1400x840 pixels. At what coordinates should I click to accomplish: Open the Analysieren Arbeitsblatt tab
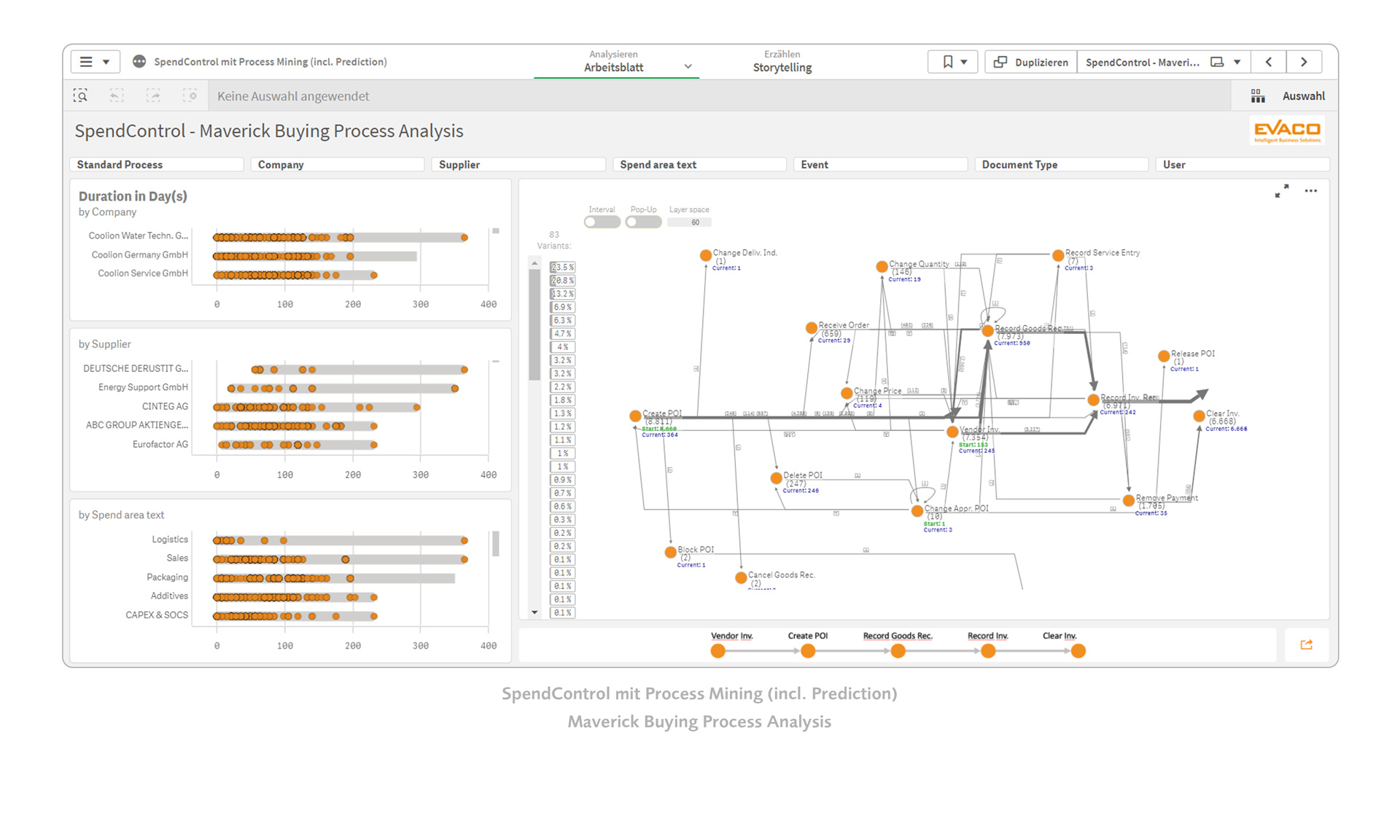point(614,61)
